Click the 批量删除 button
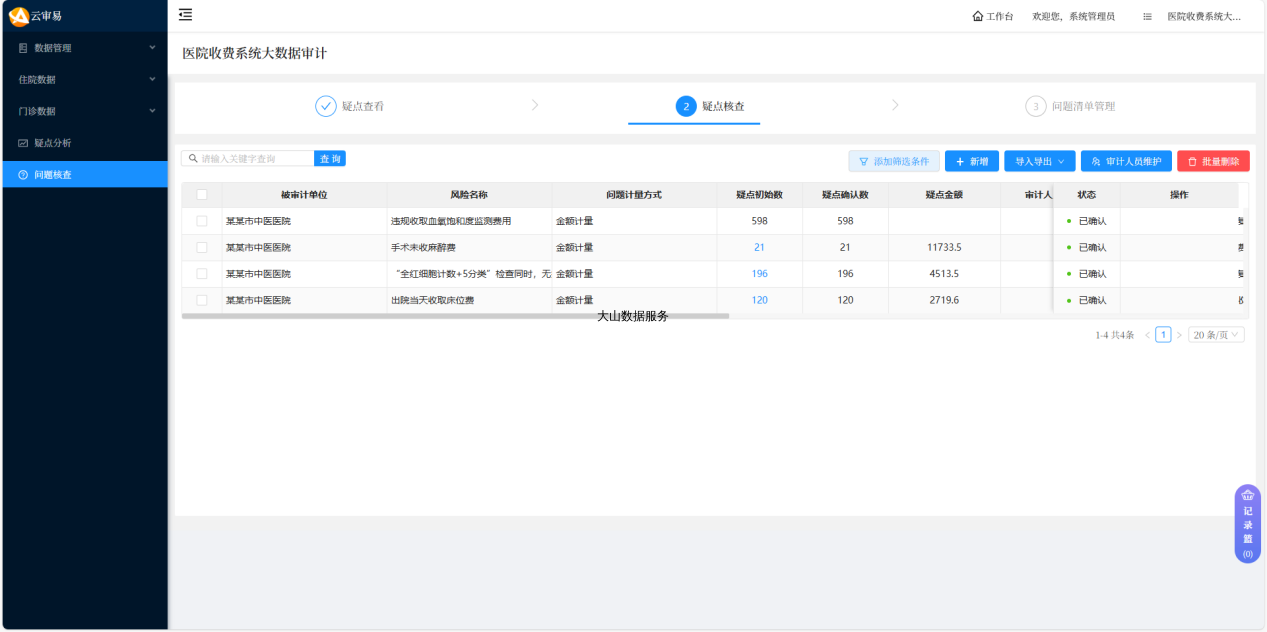This screenshot has width=1267, height=632. [x=1212, y=161]
